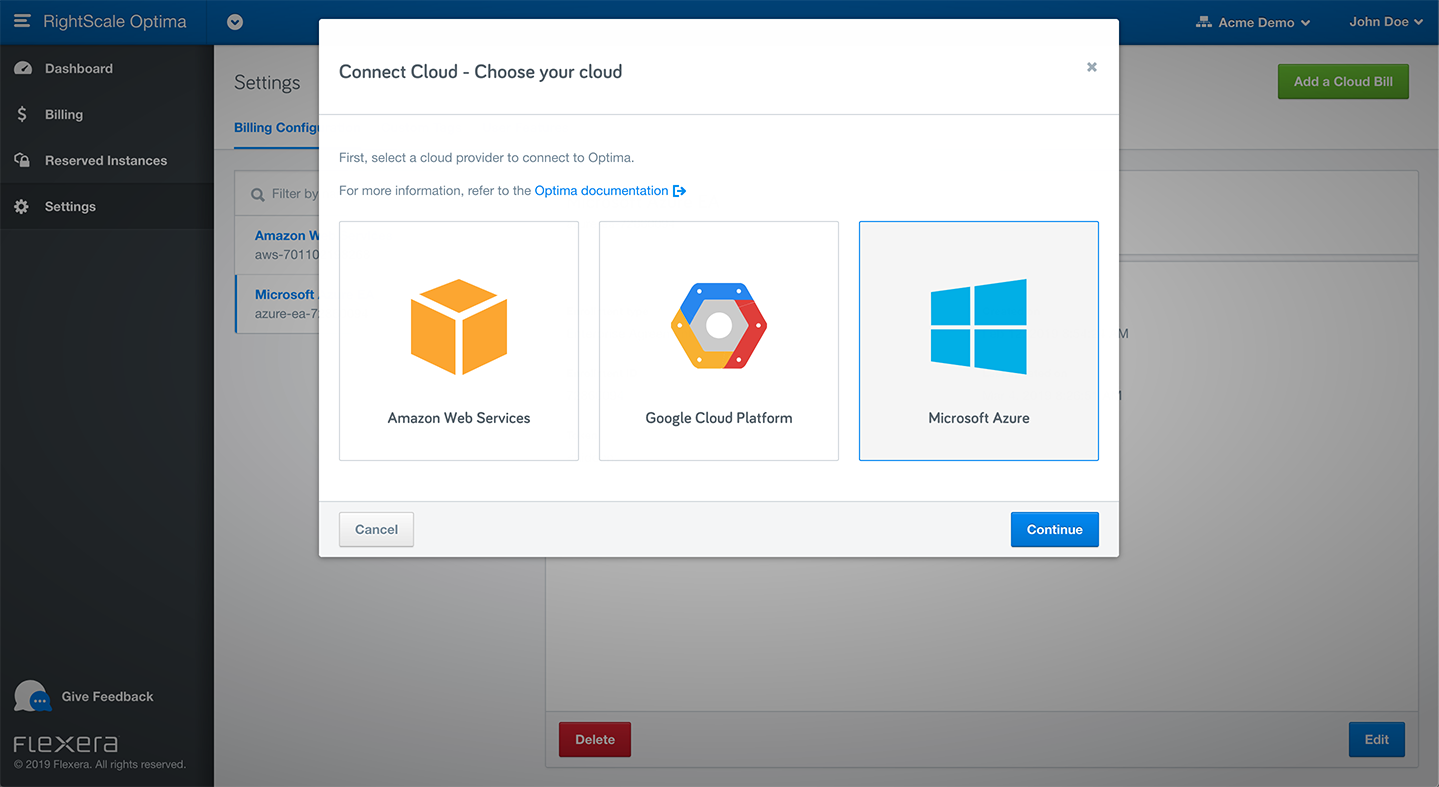Click the blue Edit button
Screen dimensions: 1439x787
1377,740
